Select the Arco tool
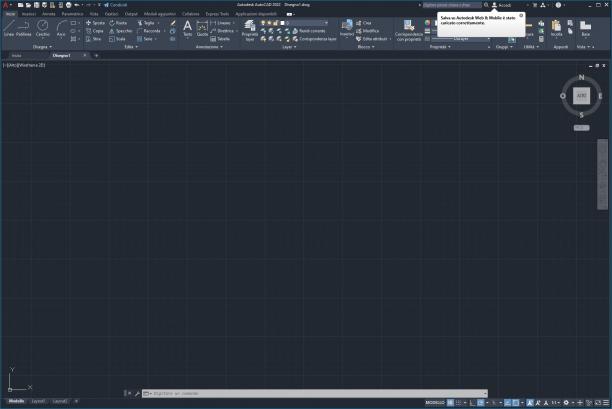 coord(61,28)
